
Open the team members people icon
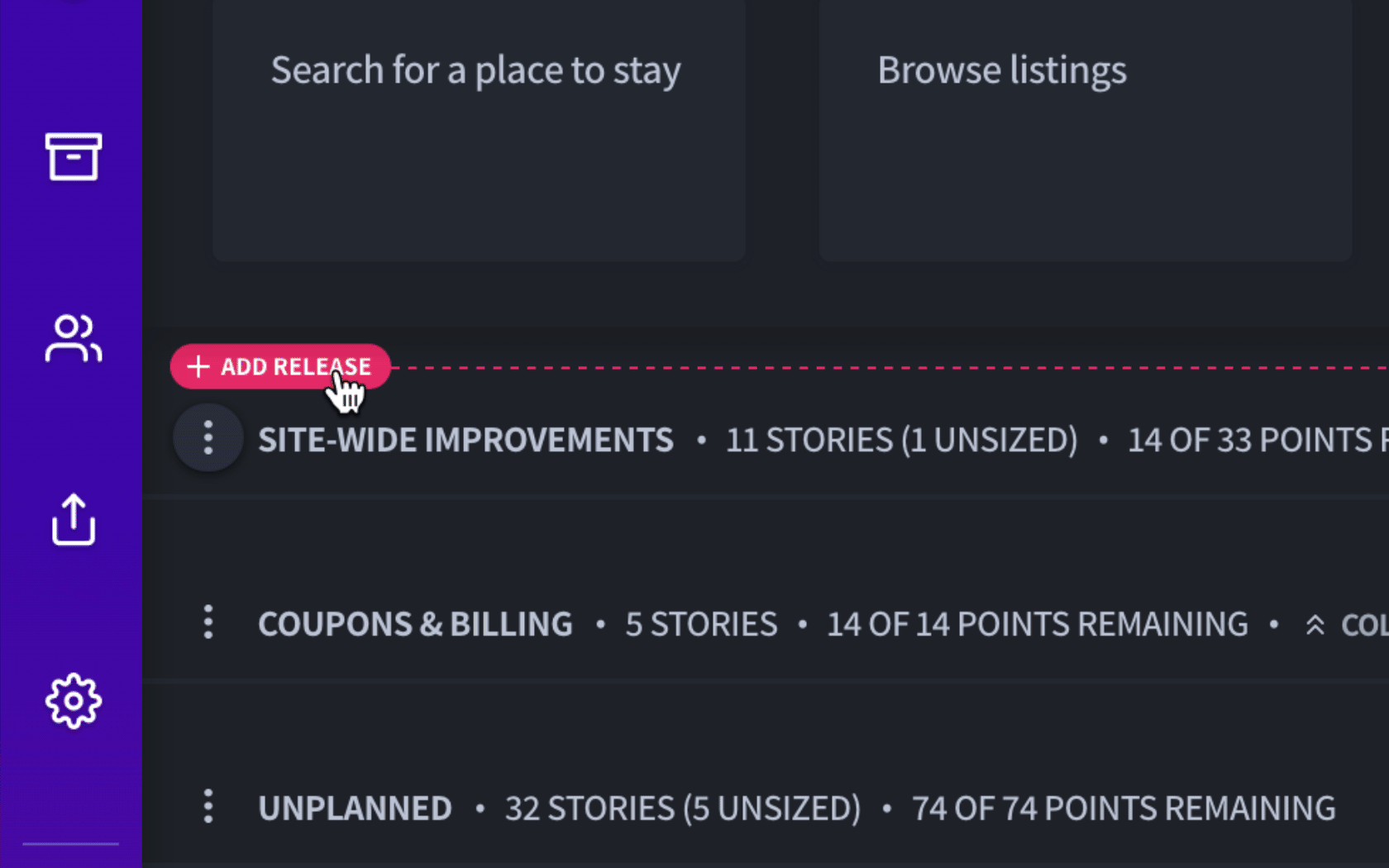click(73, 338)
